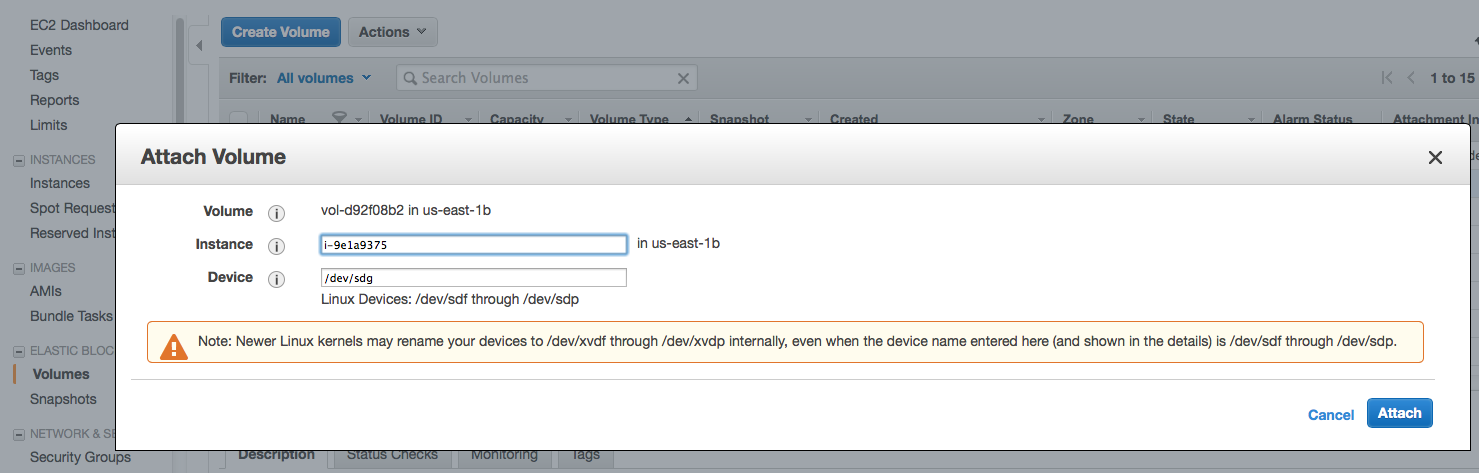This screenshot has height=473, width=1479.
Task: Close the Attach Volume dialog with X
Action: (1435, 158)
